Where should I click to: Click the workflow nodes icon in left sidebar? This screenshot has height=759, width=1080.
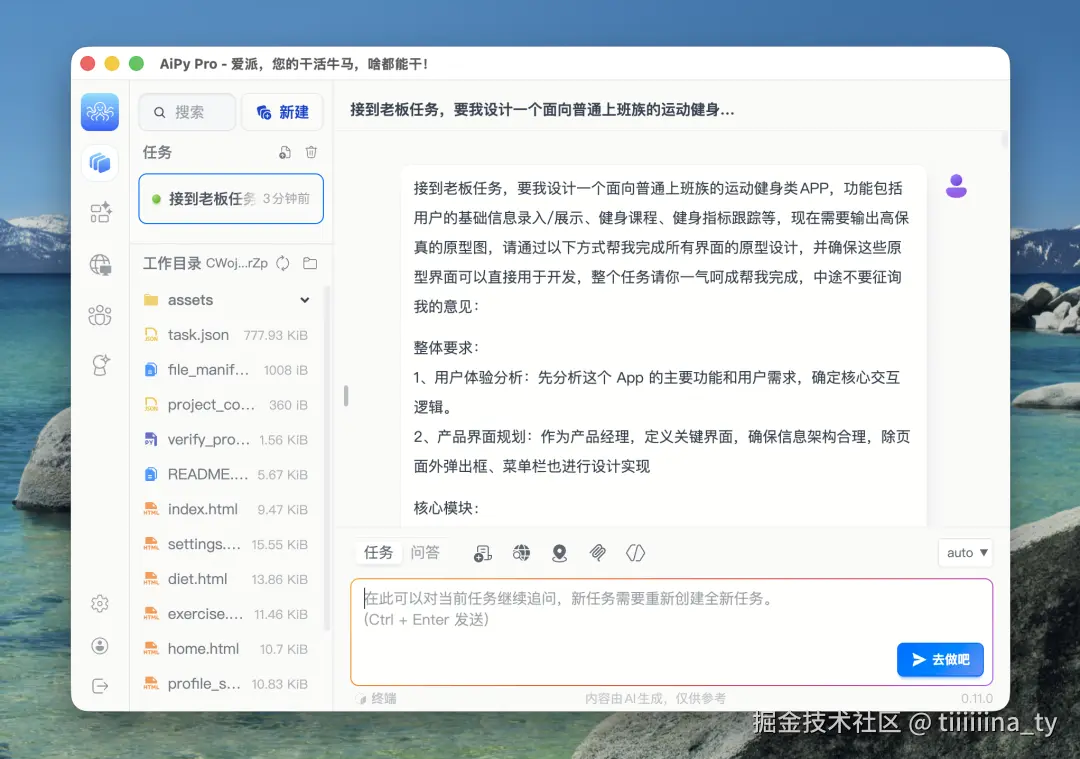(100, 212)
